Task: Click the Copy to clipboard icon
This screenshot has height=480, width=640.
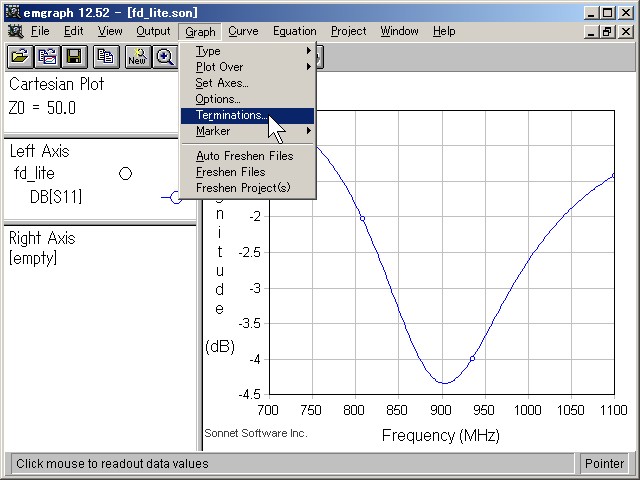Action: [x=106, y=56]
